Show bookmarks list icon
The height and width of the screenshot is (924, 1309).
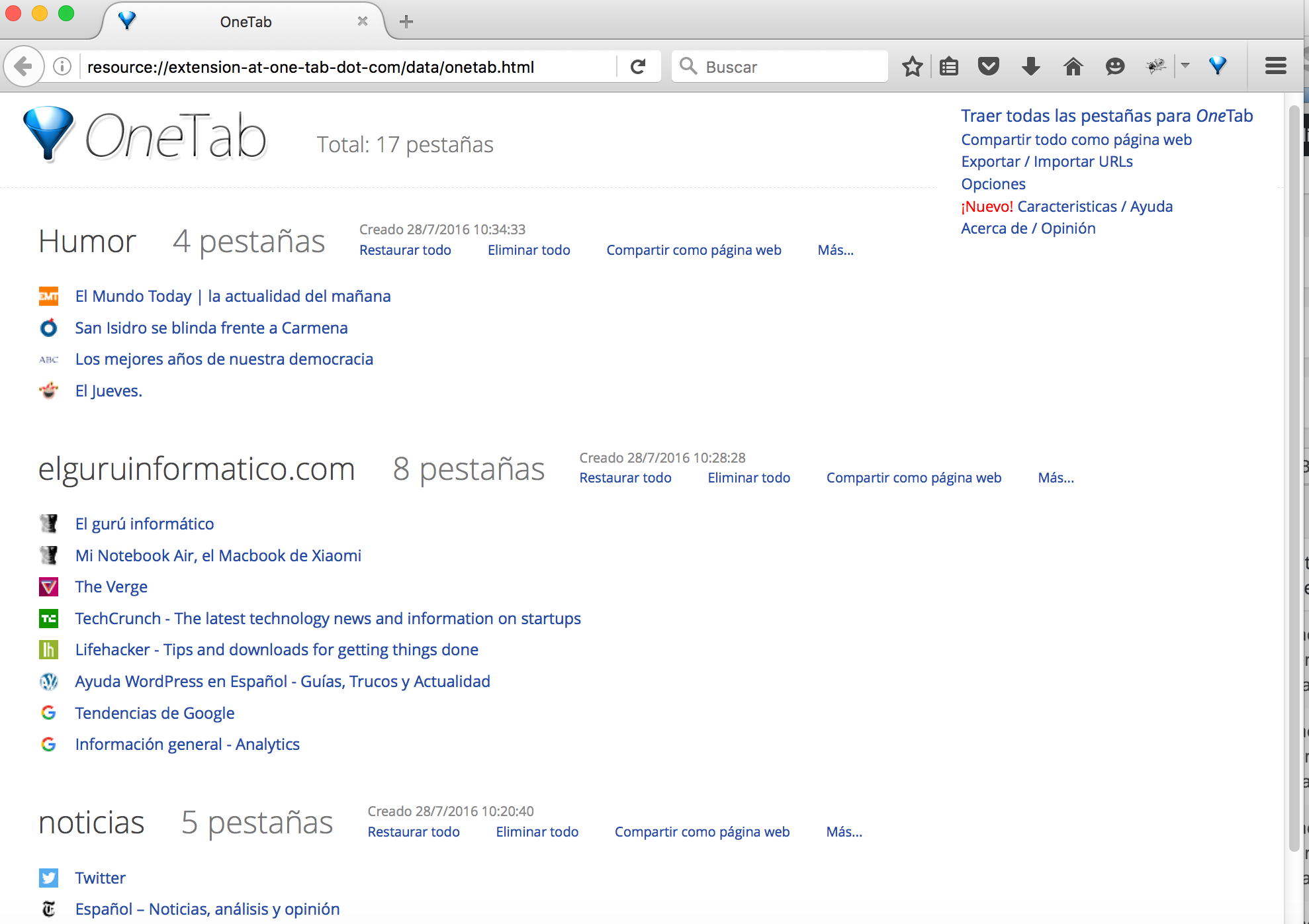click(949, 66)
